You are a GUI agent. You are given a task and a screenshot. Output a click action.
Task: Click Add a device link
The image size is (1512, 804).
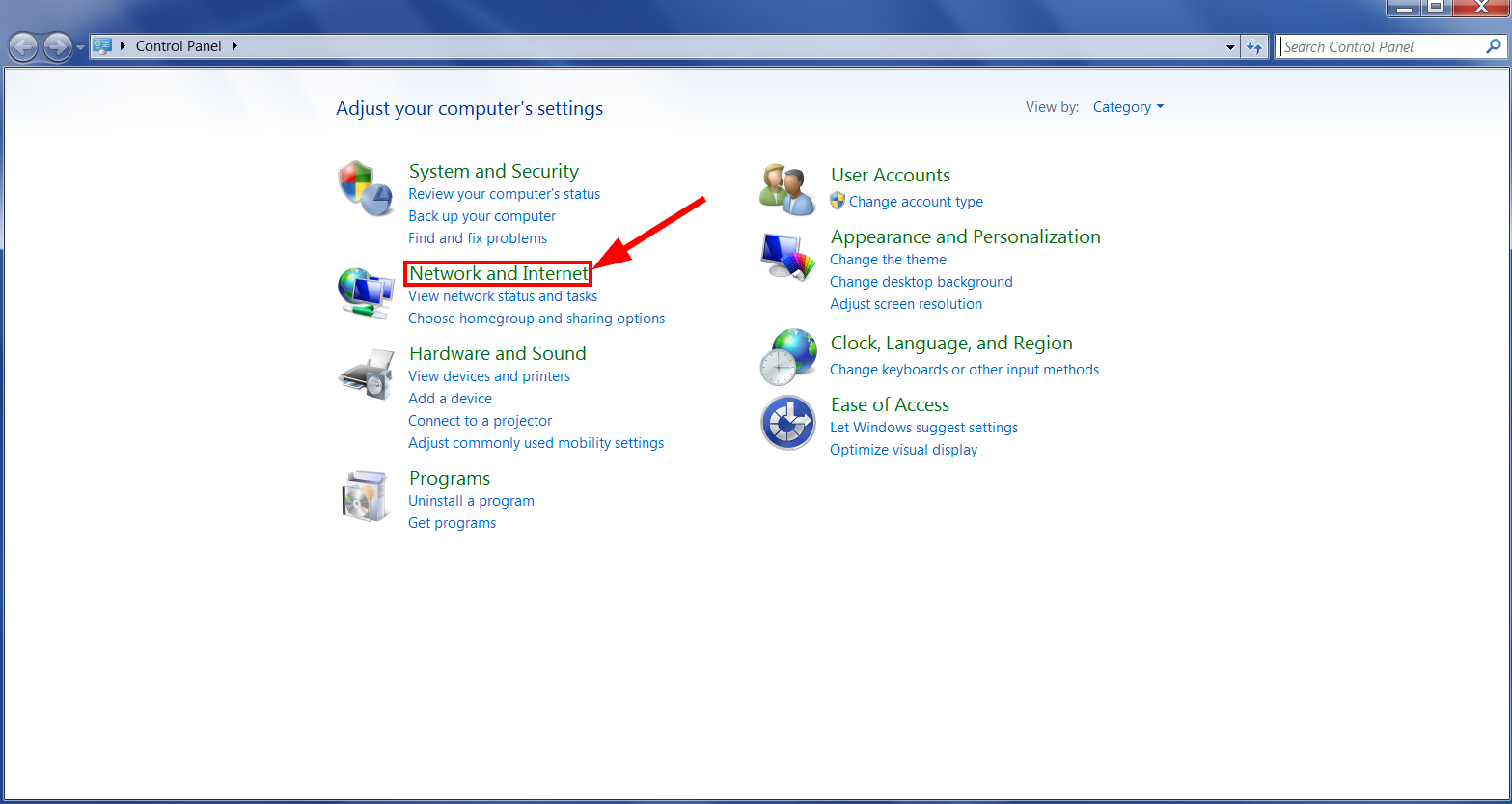pos(450,399)
